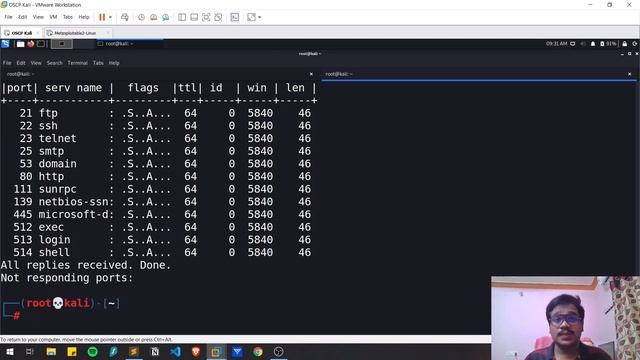Open the VMware console view icon
The height and width of the screenshot is (360, 640).
point(235,17)
